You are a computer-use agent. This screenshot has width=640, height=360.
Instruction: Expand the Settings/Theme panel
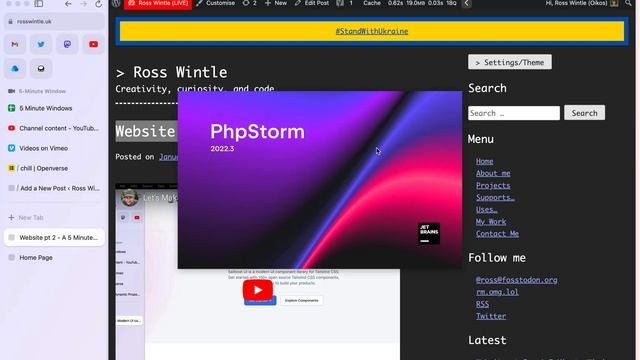pos(510,62)
